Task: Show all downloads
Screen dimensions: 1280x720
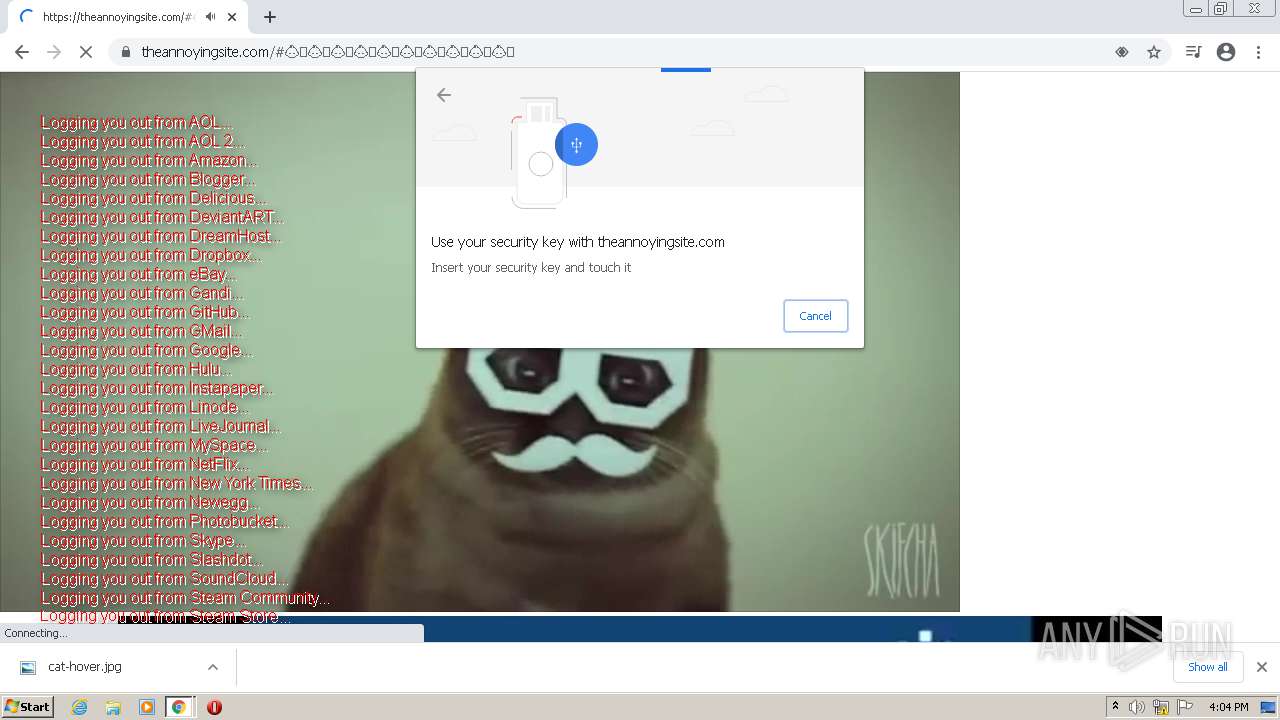Action: tap(1207, 667)
